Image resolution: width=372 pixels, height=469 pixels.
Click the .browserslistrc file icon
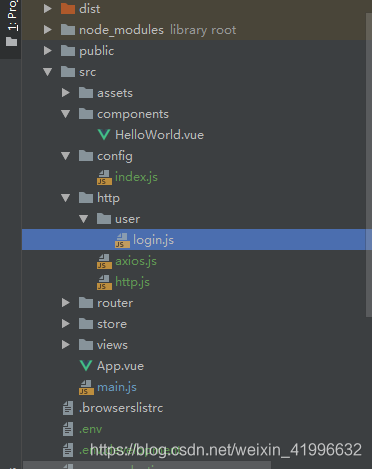click(68, 408)
